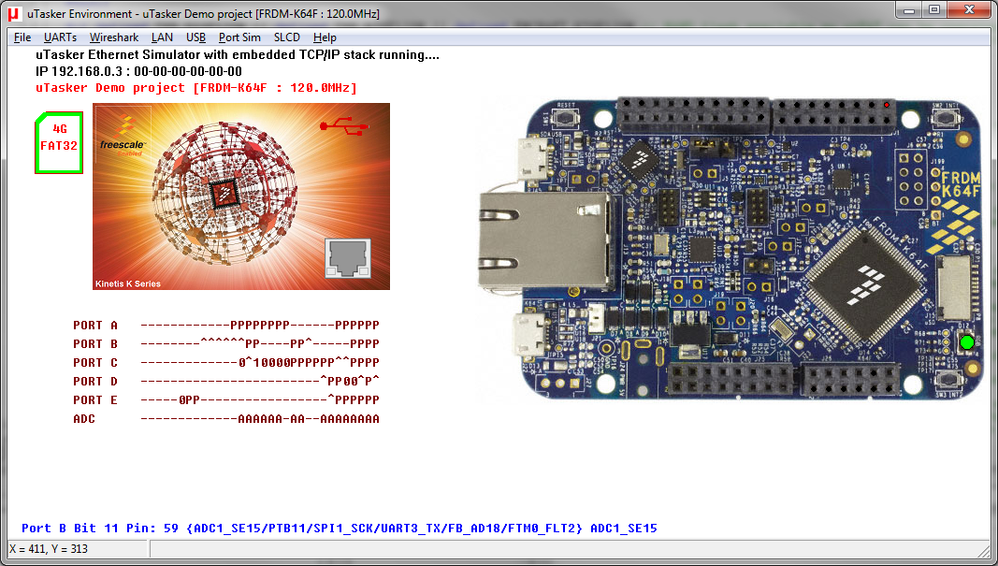The image size is (998, 566).
Task: Click the ADC channel state row
Action: [260, 419]
